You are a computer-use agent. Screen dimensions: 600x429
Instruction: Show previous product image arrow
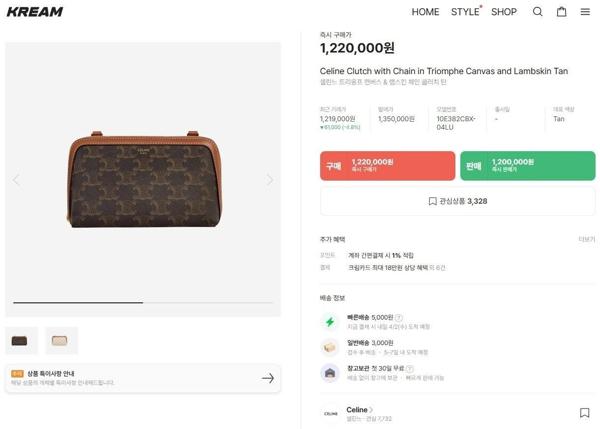pos(16,180)
